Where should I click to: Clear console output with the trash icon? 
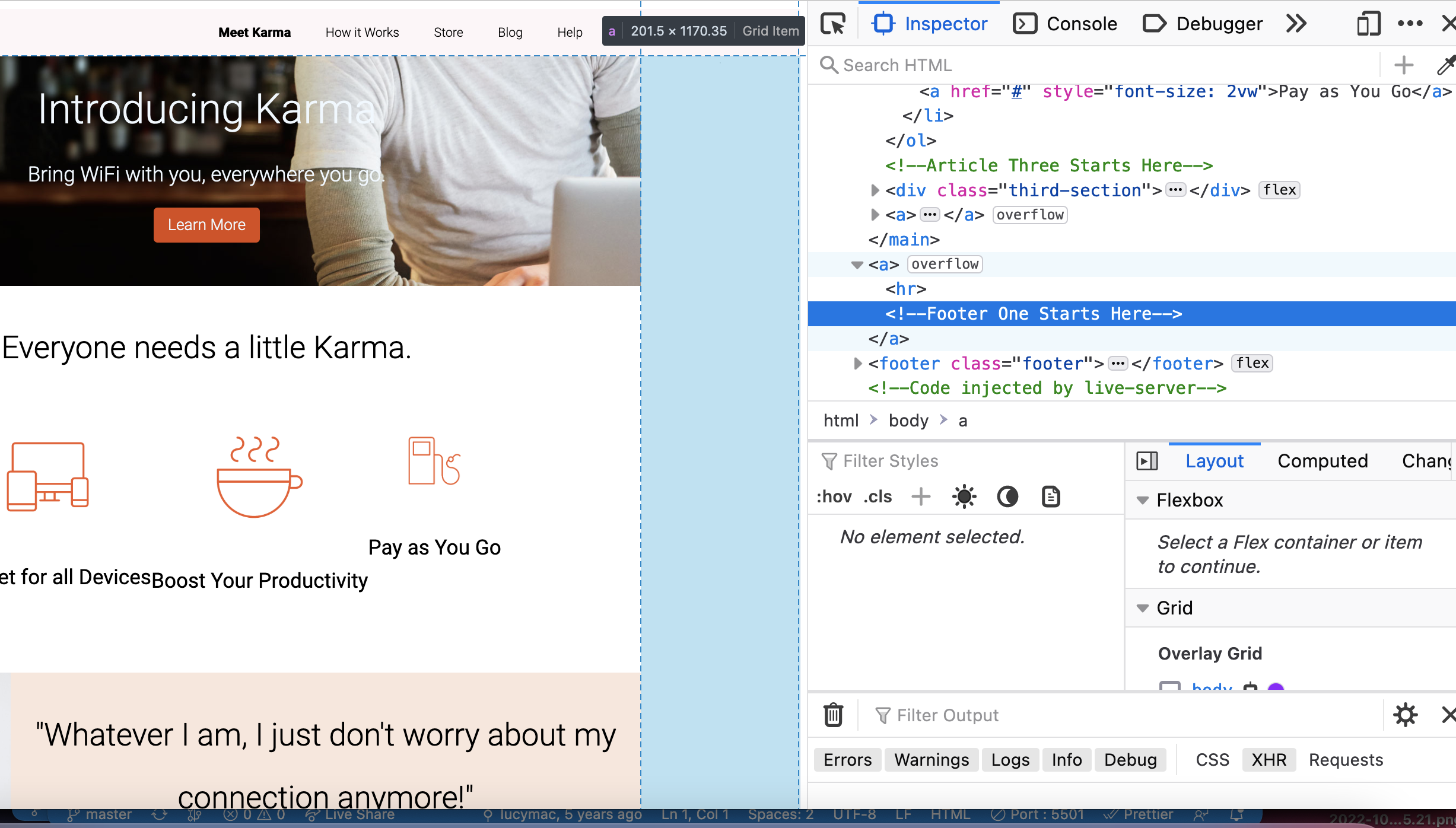(833, 715)
